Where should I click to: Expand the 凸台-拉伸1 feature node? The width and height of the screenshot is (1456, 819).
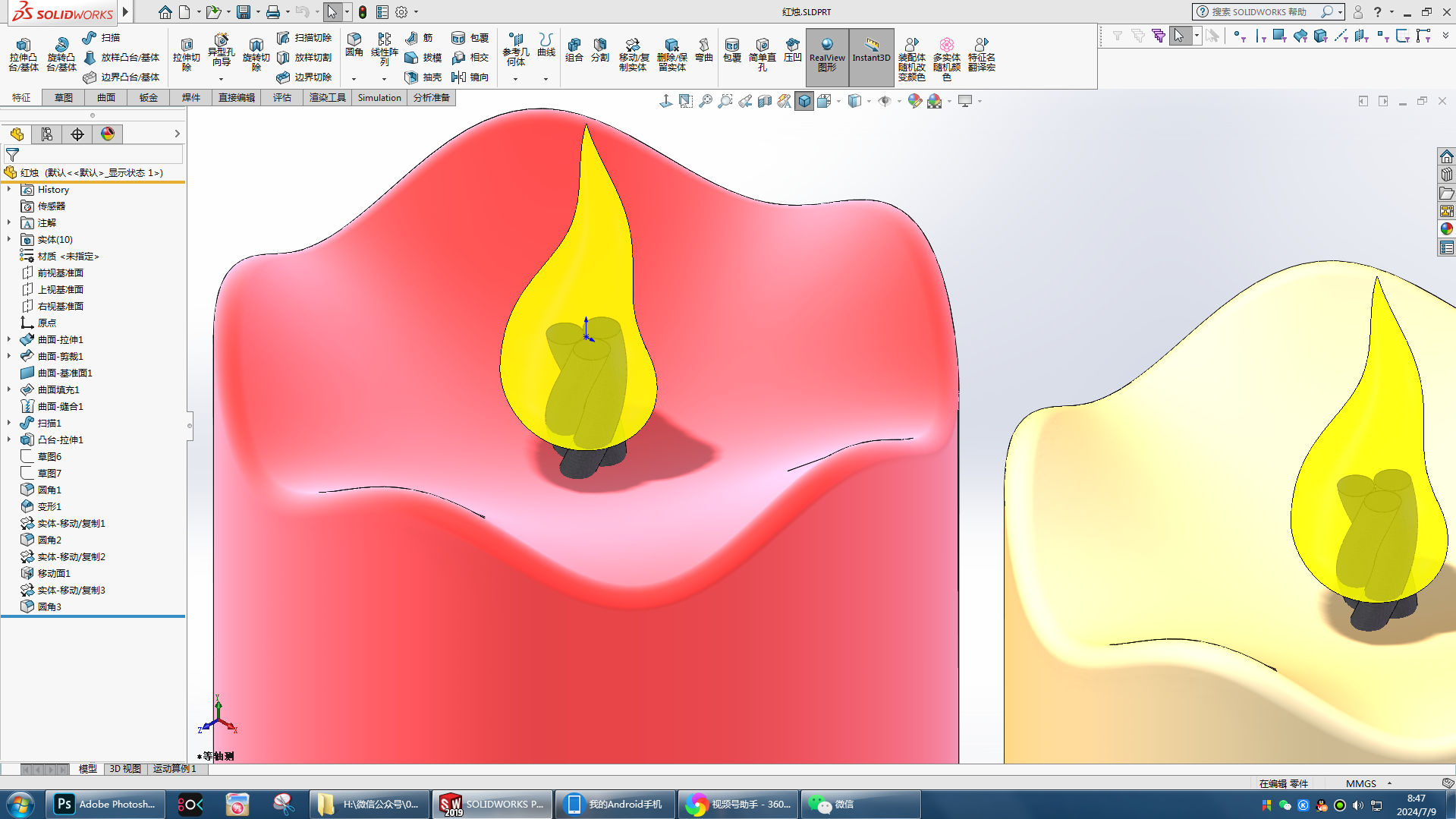point(9,440)
